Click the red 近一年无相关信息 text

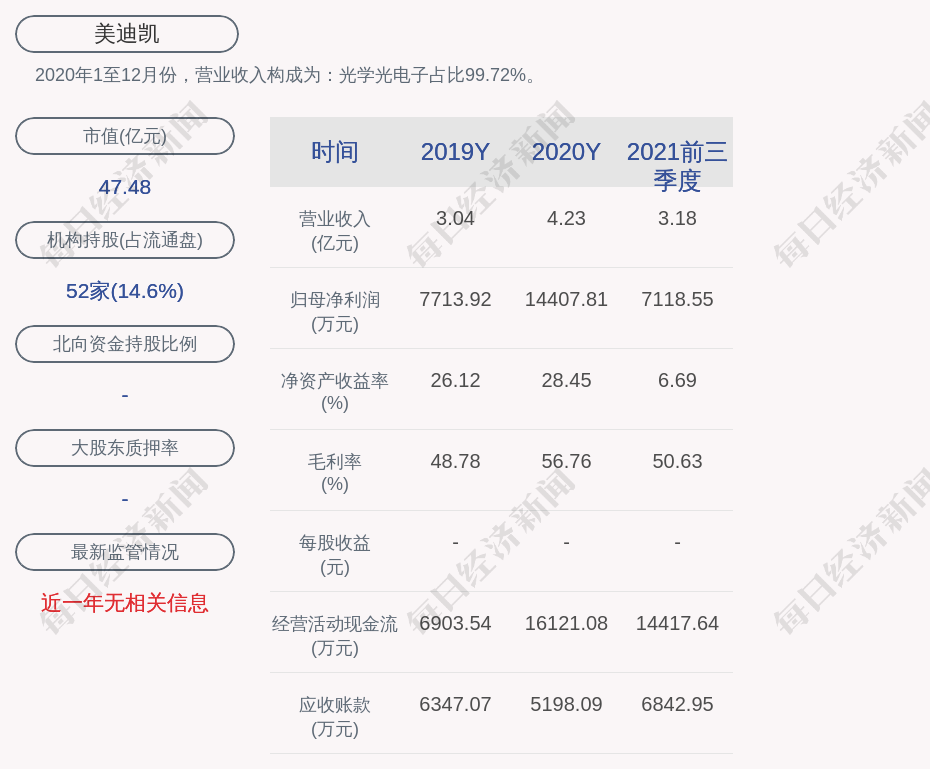pyautogui.click(x=125, y=603)
